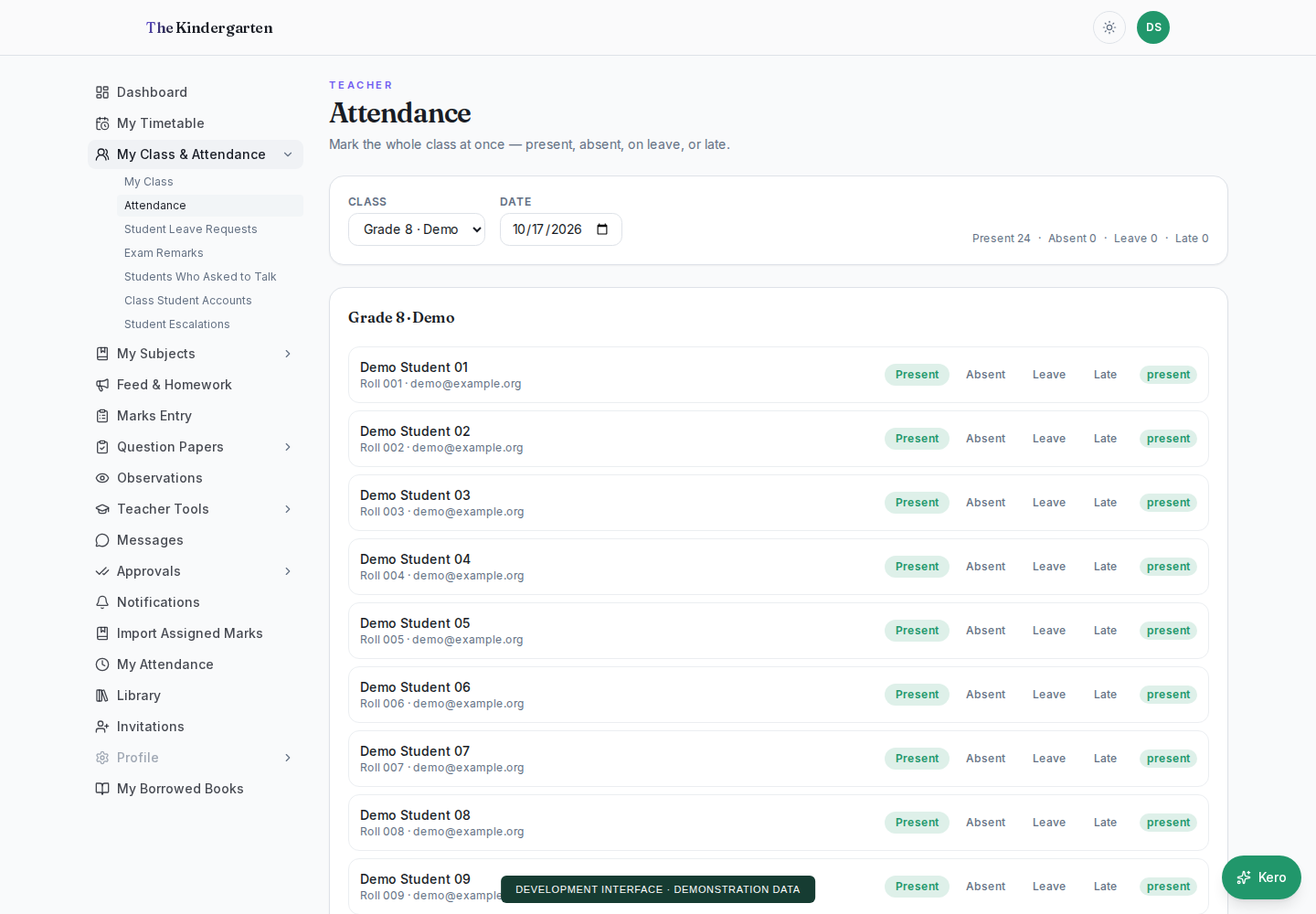Expand the Profile submenu chevron
This screenshot has width=1316, height=914.
click(288, 758)
